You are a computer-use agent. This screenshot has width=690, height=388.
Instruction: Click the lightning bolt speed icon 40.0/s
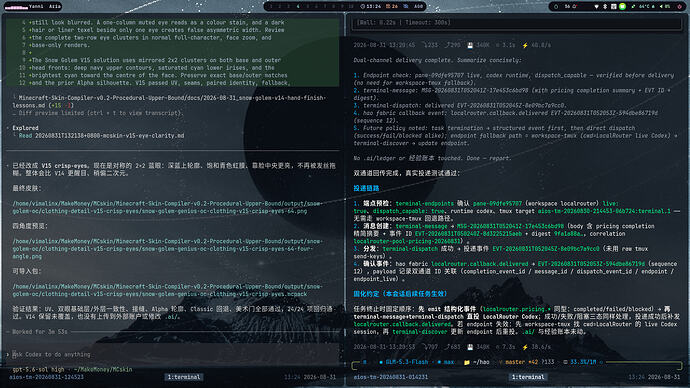click(525, 45)
